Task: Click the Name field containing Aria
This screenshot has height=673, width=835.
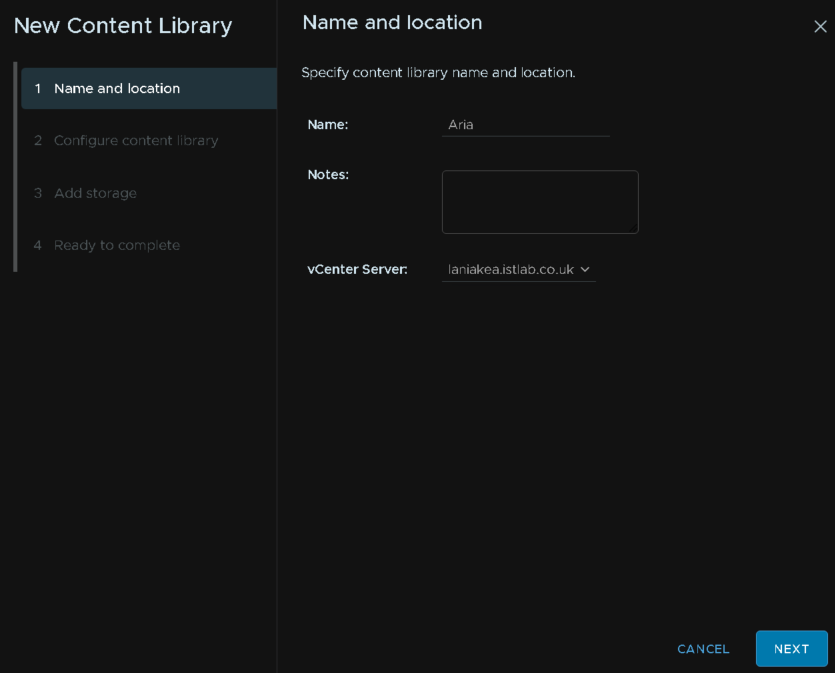Action: pos(526,125)
